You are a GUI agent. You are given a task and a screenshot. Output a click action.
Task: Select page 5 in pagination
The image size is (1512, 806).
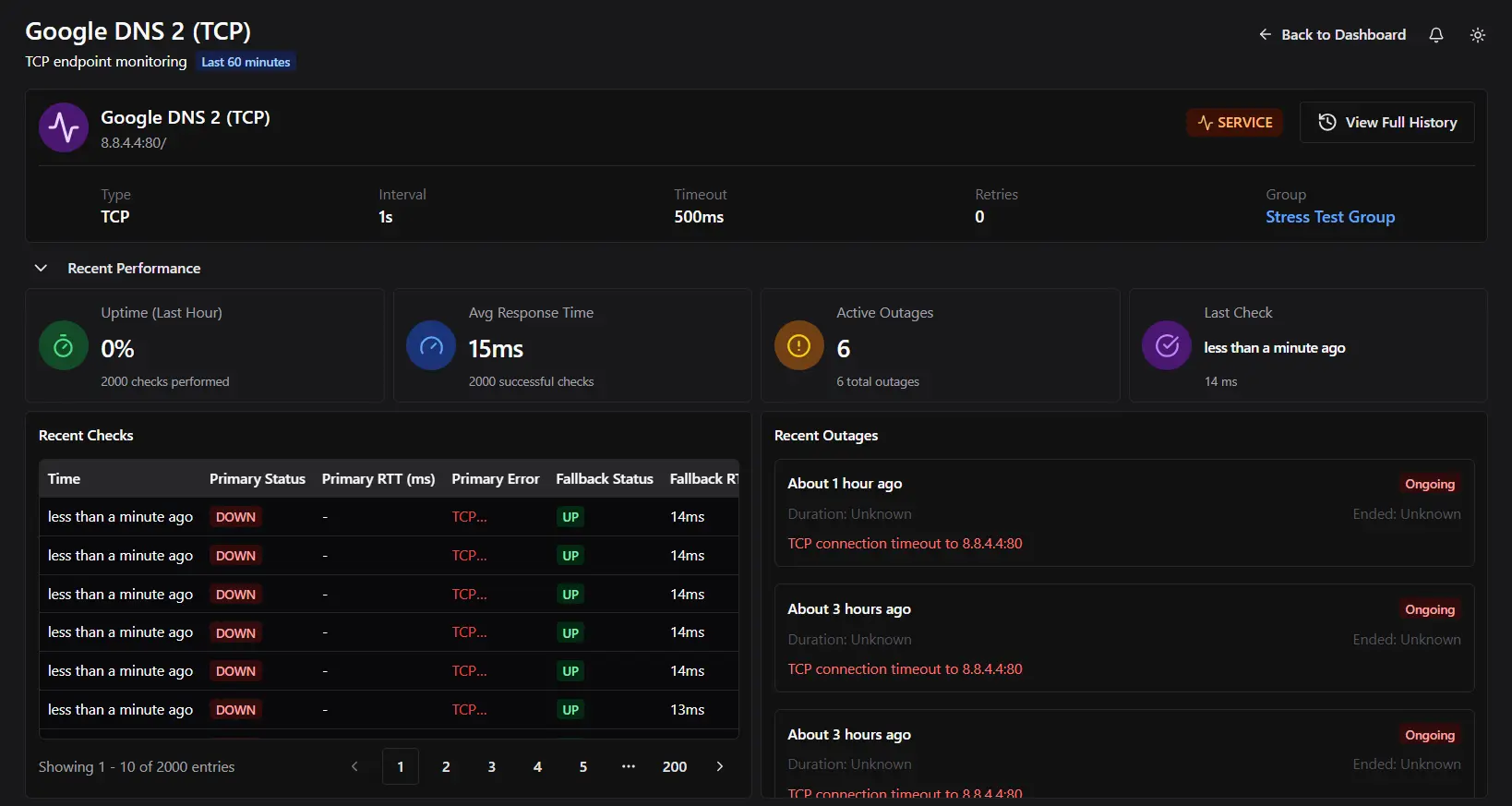point(583,766)
